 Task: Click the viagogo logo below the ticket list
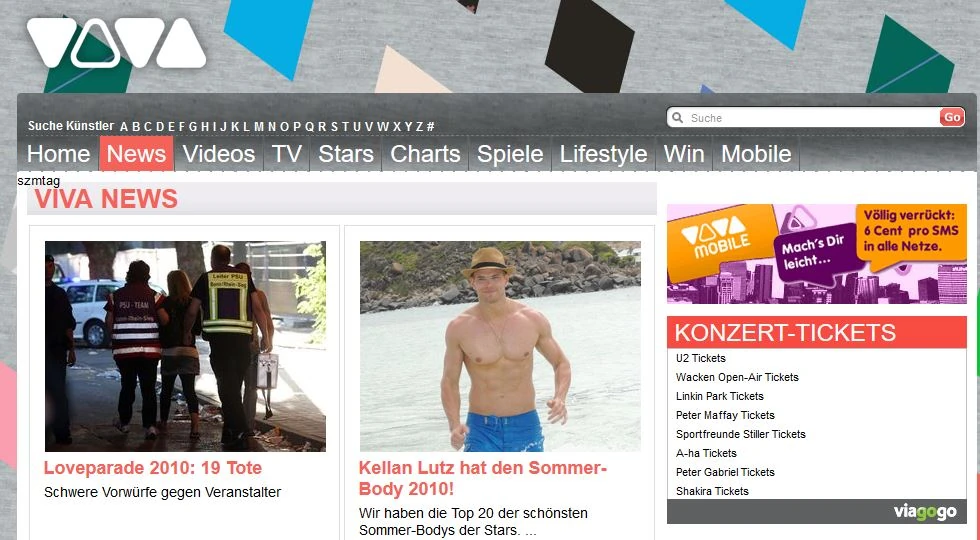pyautogui.click(x=924, y=512)
